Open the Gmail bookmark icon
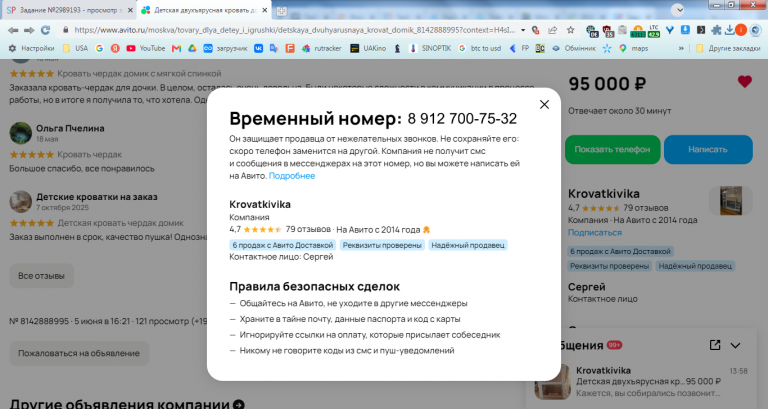The width and height of the screenshot is (768, 409). click(176, 48)
